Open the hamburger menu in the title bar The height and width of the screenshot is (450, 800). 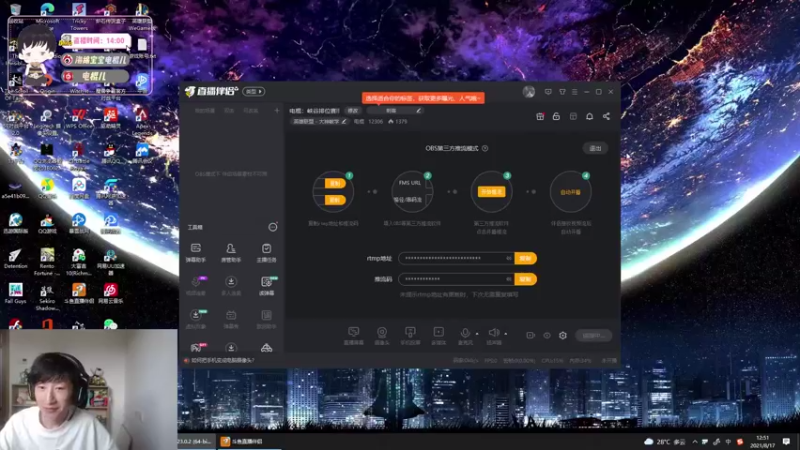pyautogui.click(x=574, y=92)
